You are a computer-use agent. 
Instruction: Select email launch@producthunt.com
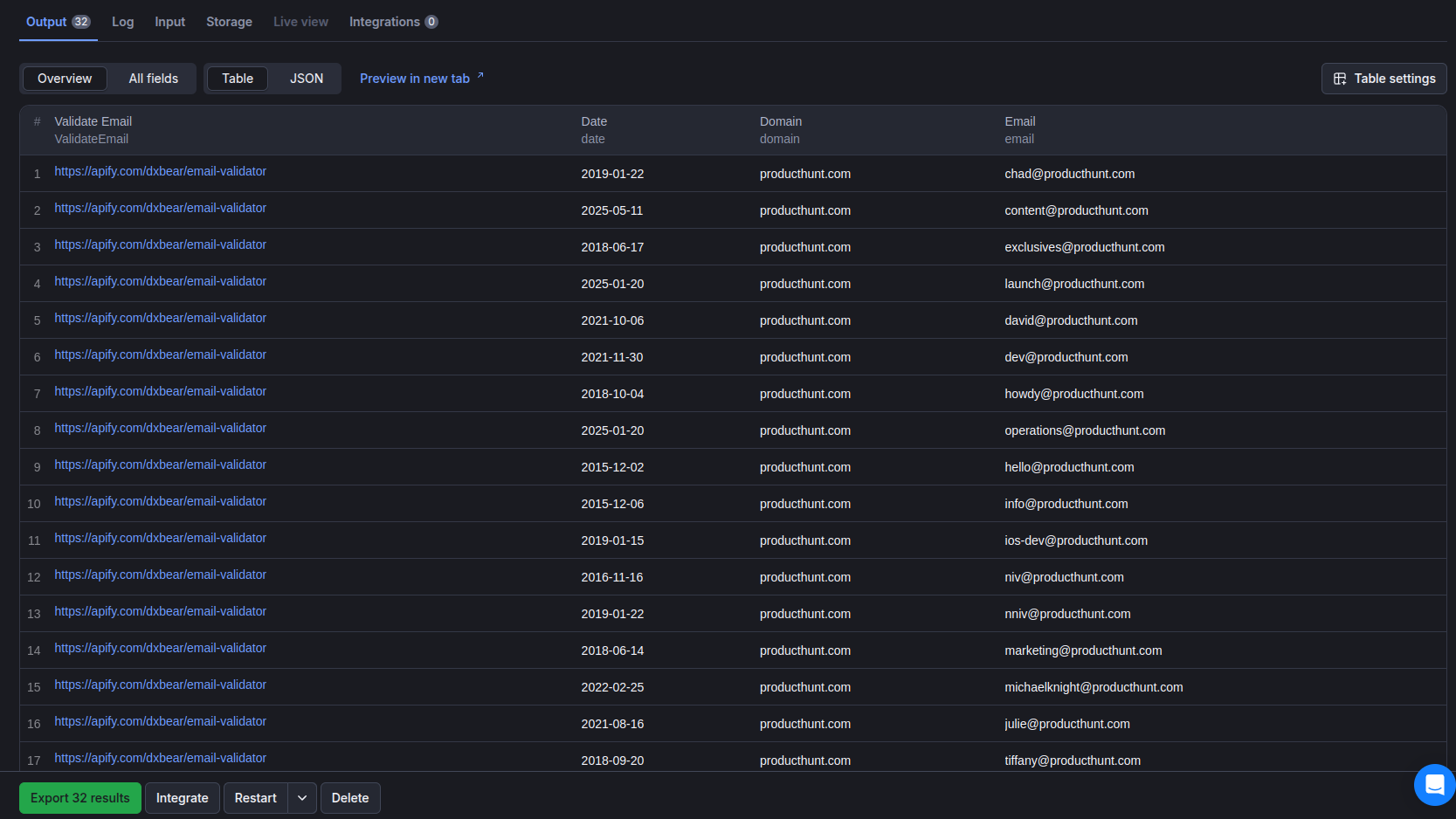click(x=1074, y=284)
